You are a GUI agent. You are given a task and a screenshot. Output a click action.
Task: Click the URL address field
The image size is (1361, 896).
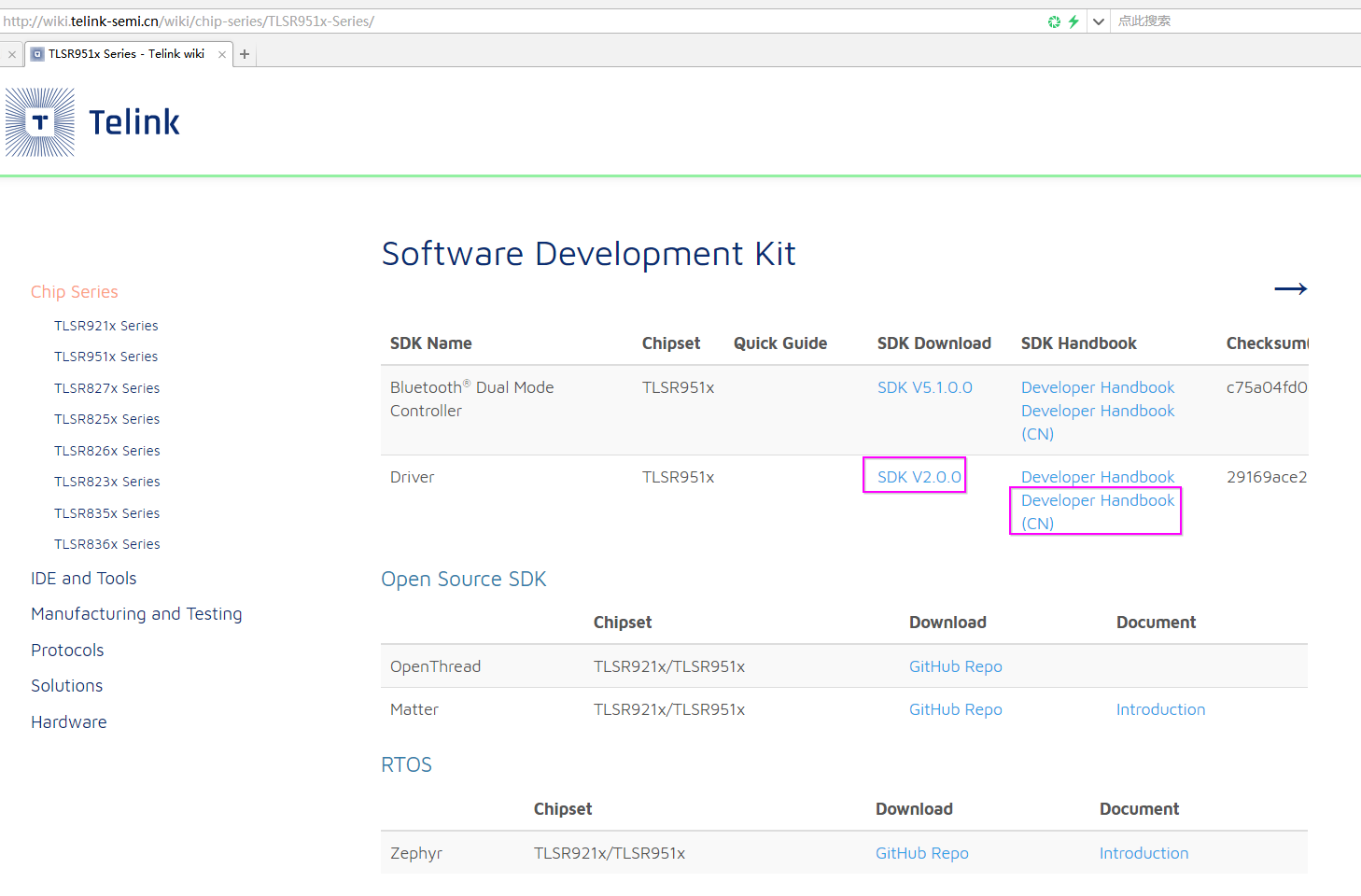click(523, 21)
